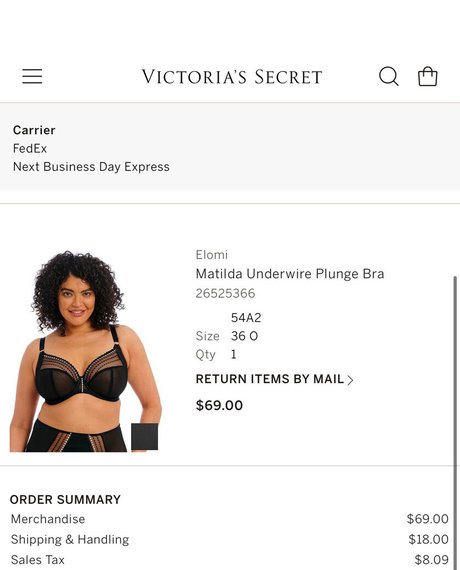Select the black color swatch
Viewport: 460px width, 570px height.
coord(144,437)
